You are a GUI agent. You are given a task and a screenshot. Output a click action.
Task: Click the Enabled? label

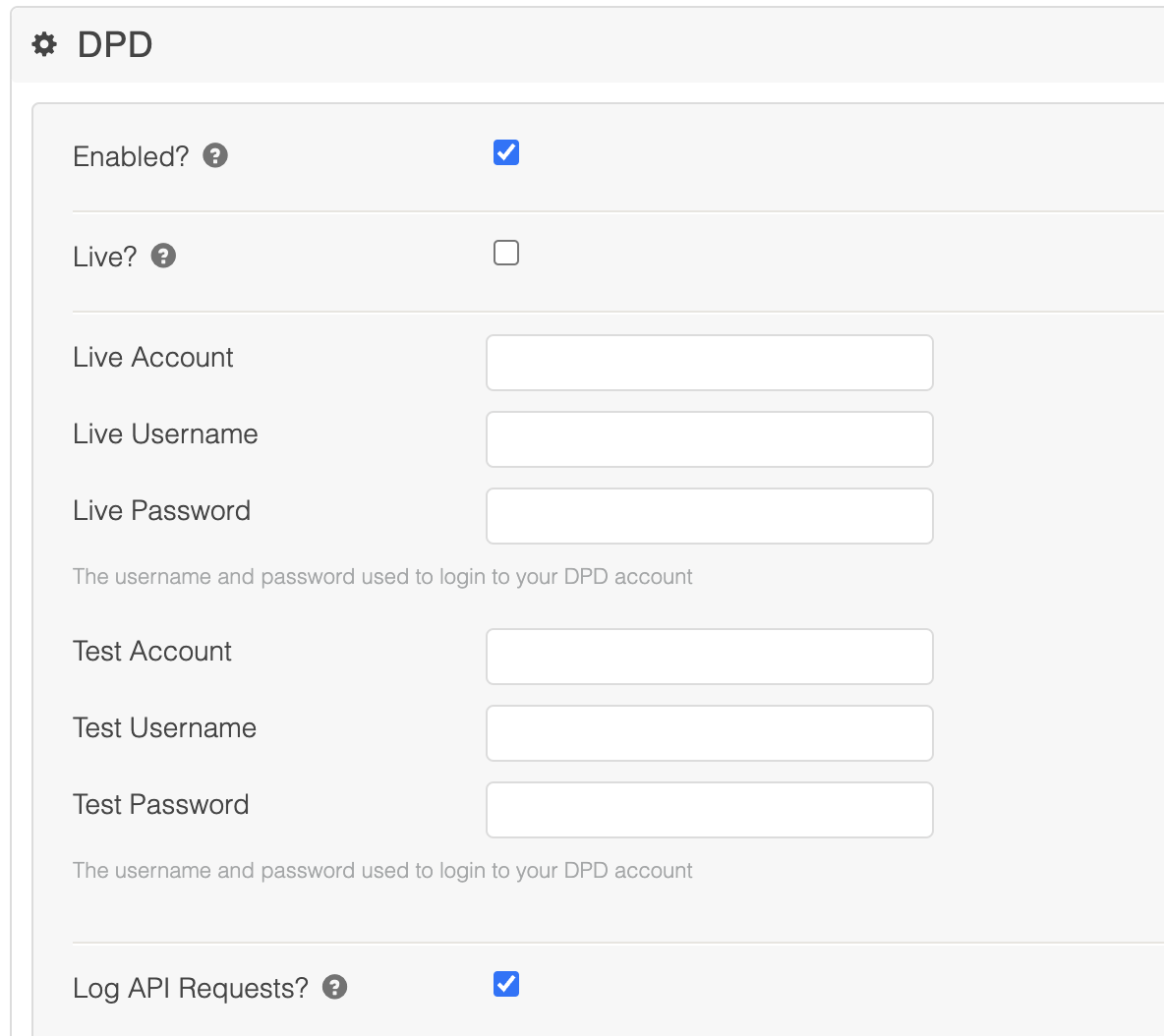[131, 156]
